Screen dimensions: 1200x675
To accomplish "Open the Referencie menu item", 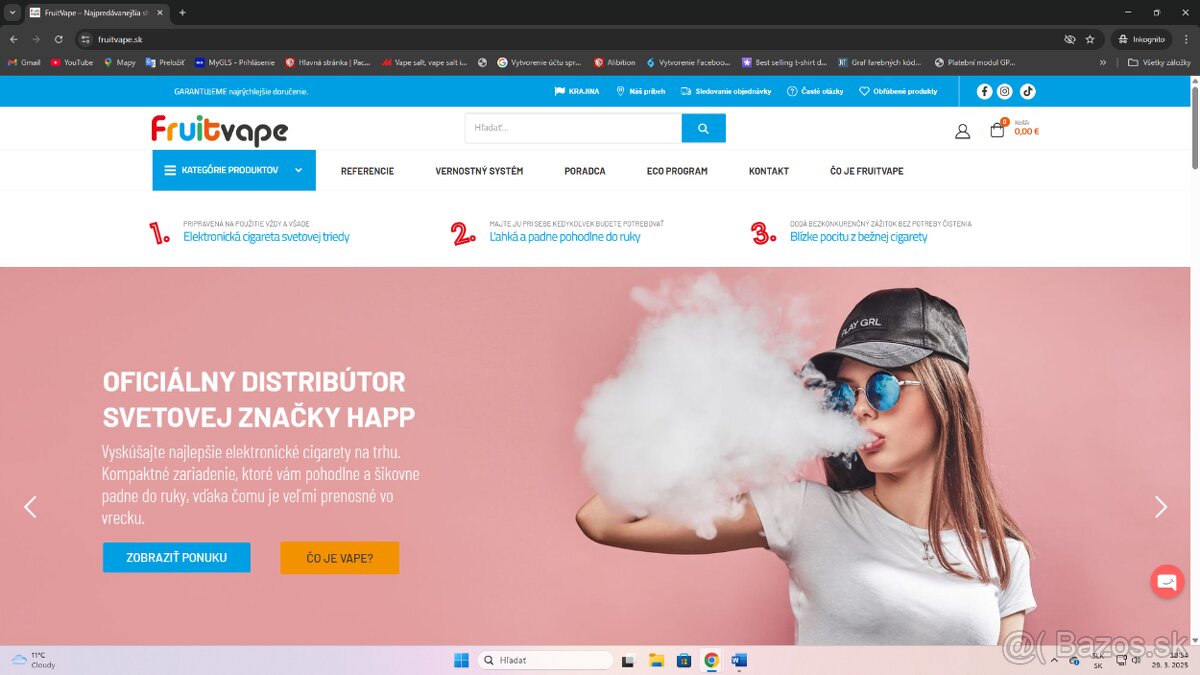I will [x=367, y=171].
